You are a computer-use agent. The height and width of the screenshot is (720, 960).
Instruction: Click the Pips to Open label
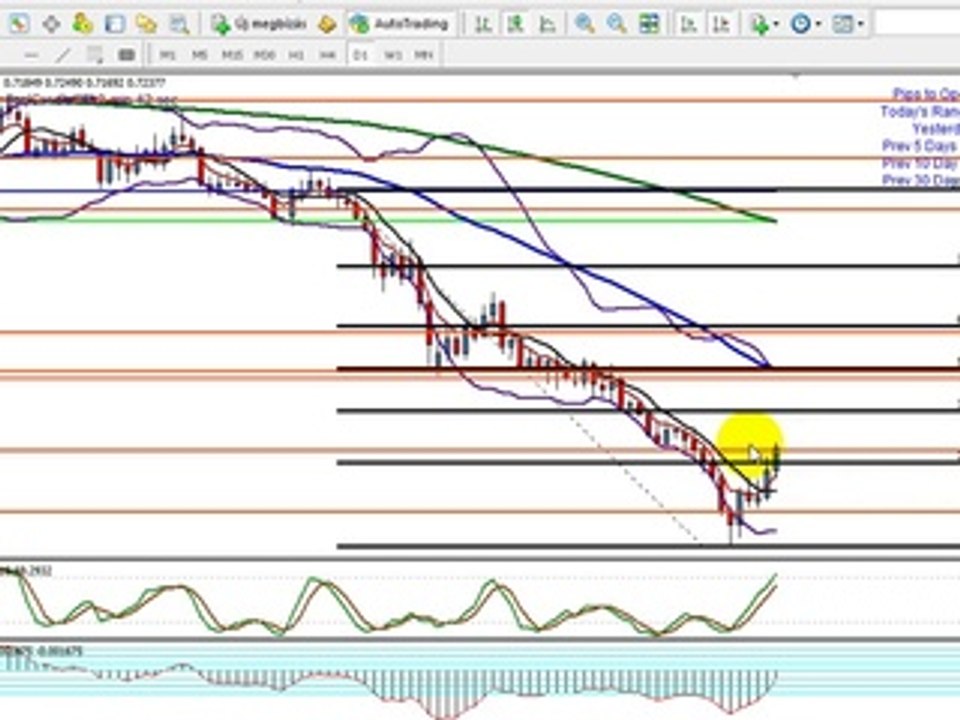click(926, 94)
